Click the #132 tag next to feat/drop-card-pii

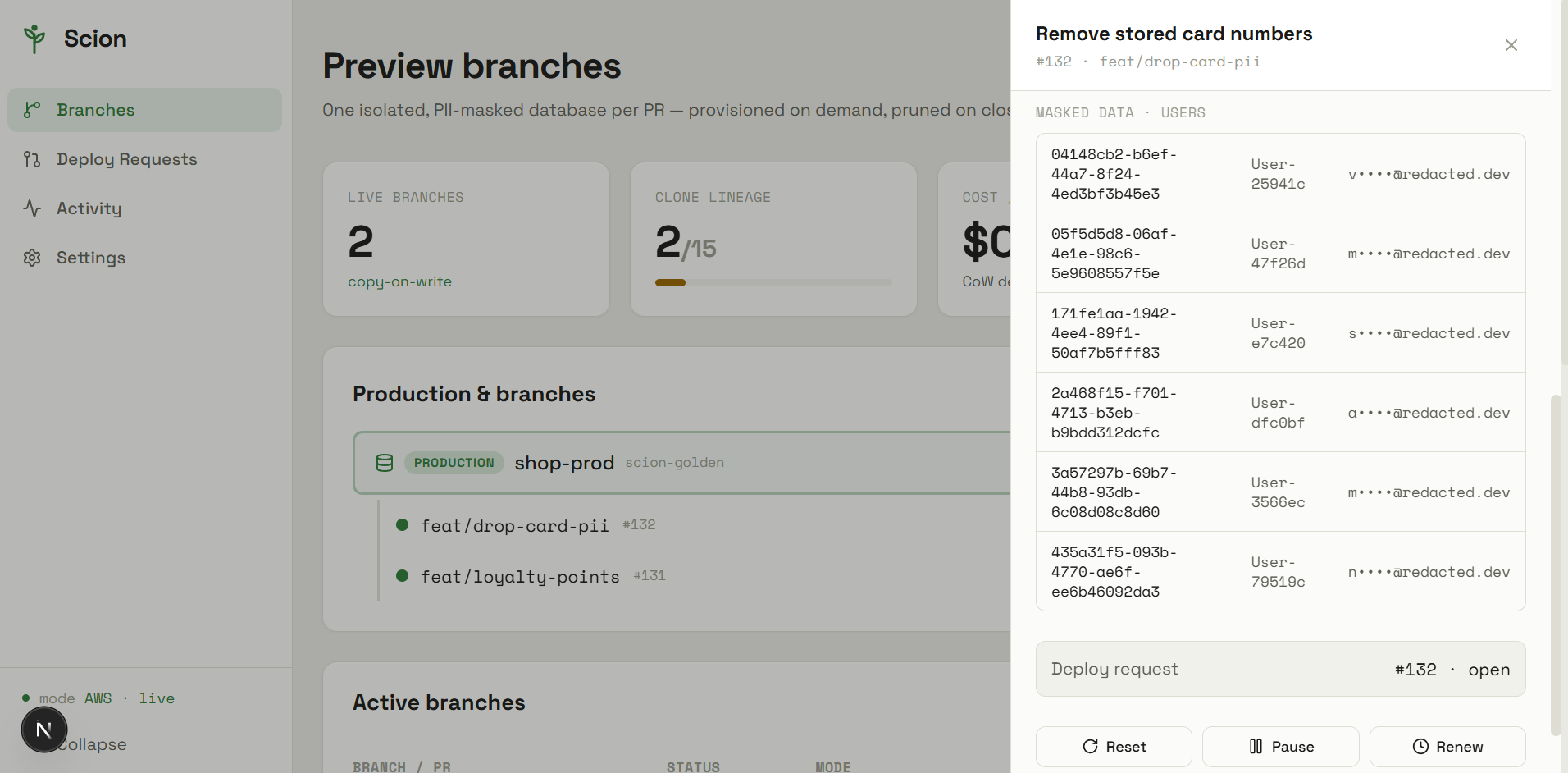pos(639,524)
